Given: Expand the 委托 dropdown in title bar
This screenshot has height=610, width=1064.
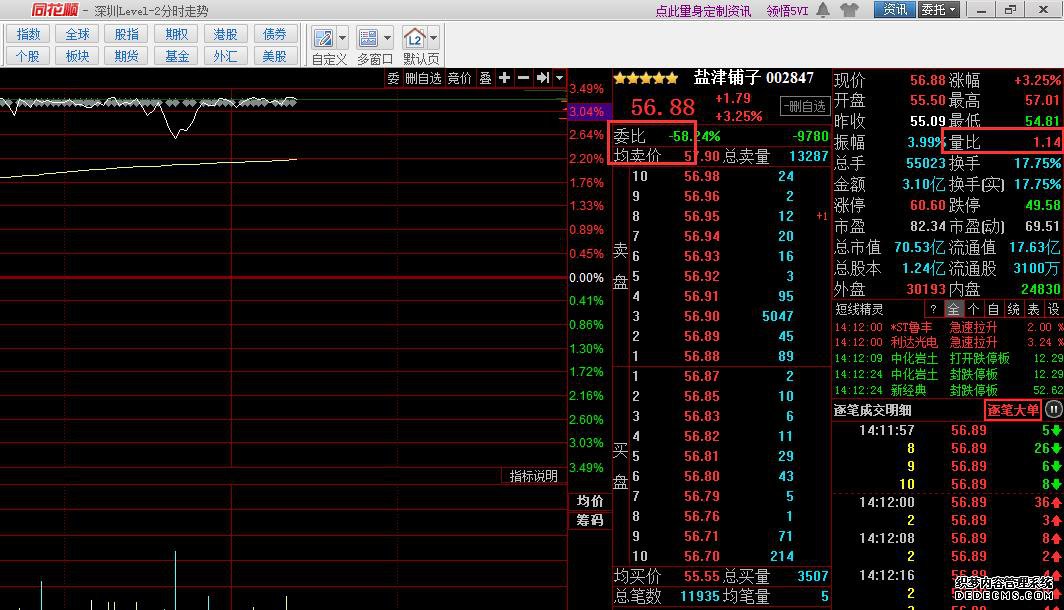Looking at the screenshot, I should point(939,10).
